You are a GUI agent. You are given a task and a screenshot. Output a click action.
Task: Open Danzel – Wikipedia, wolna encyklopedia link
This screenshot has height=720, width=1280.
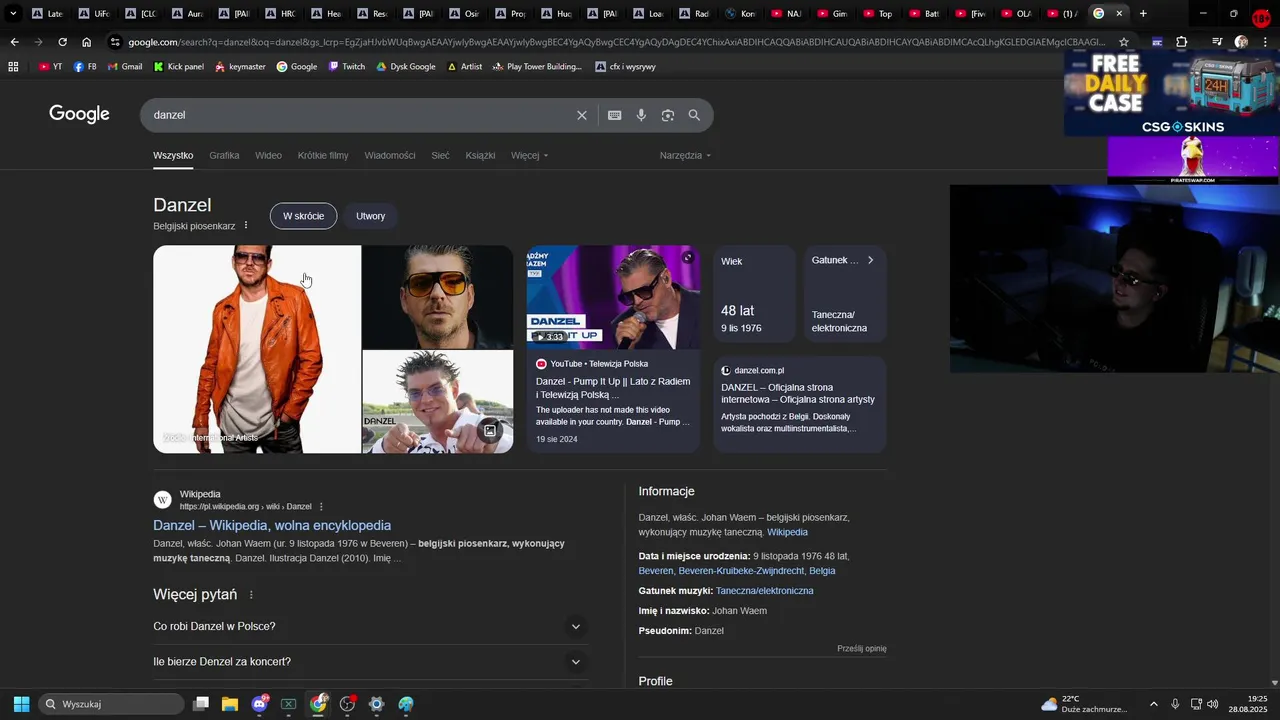(272, 525)
